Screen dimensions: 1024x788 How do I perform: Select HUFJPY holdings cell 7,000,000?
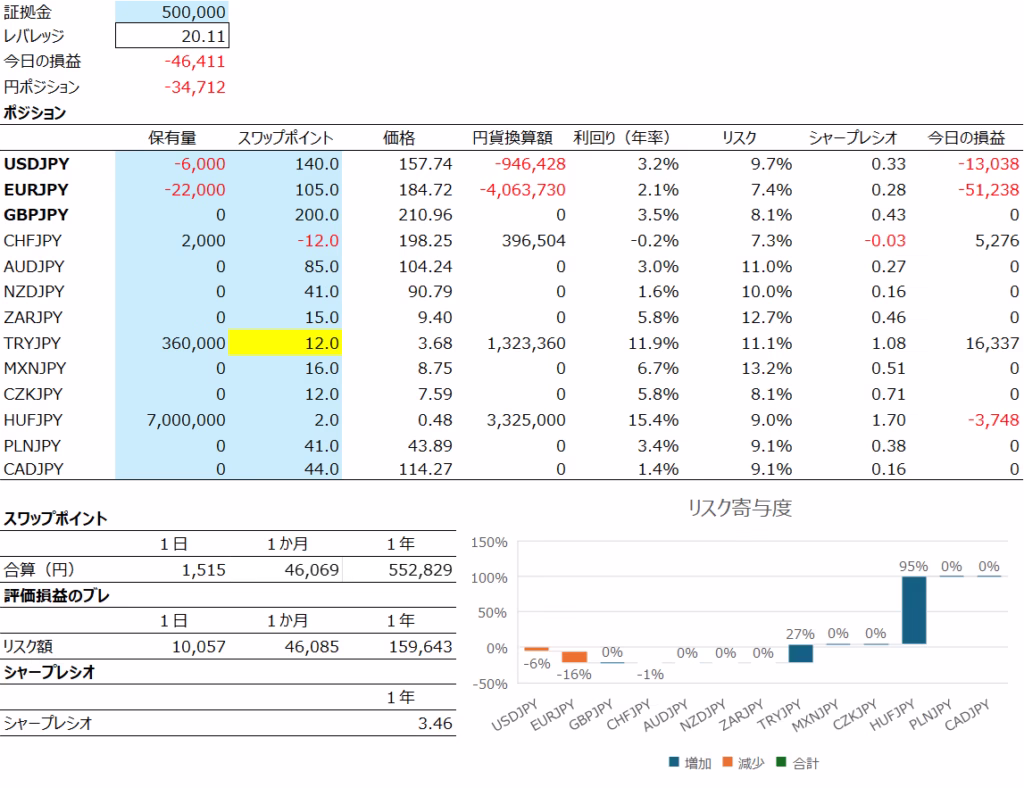coord(172,420)
